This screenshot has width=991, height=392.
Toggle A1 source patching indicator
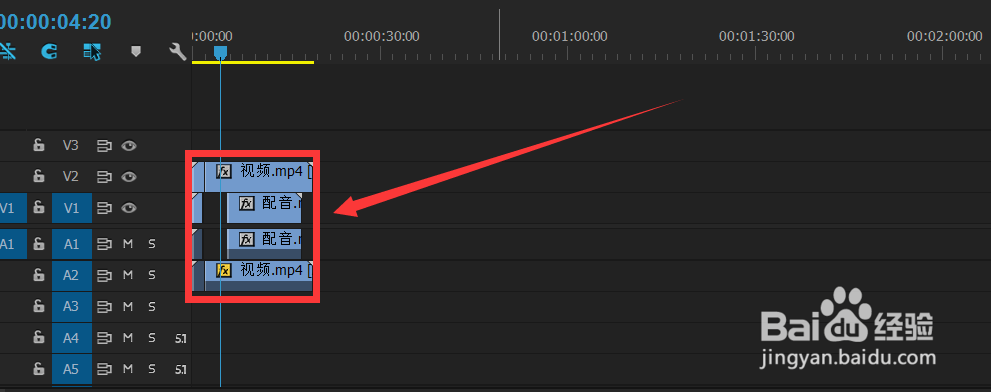13,243
